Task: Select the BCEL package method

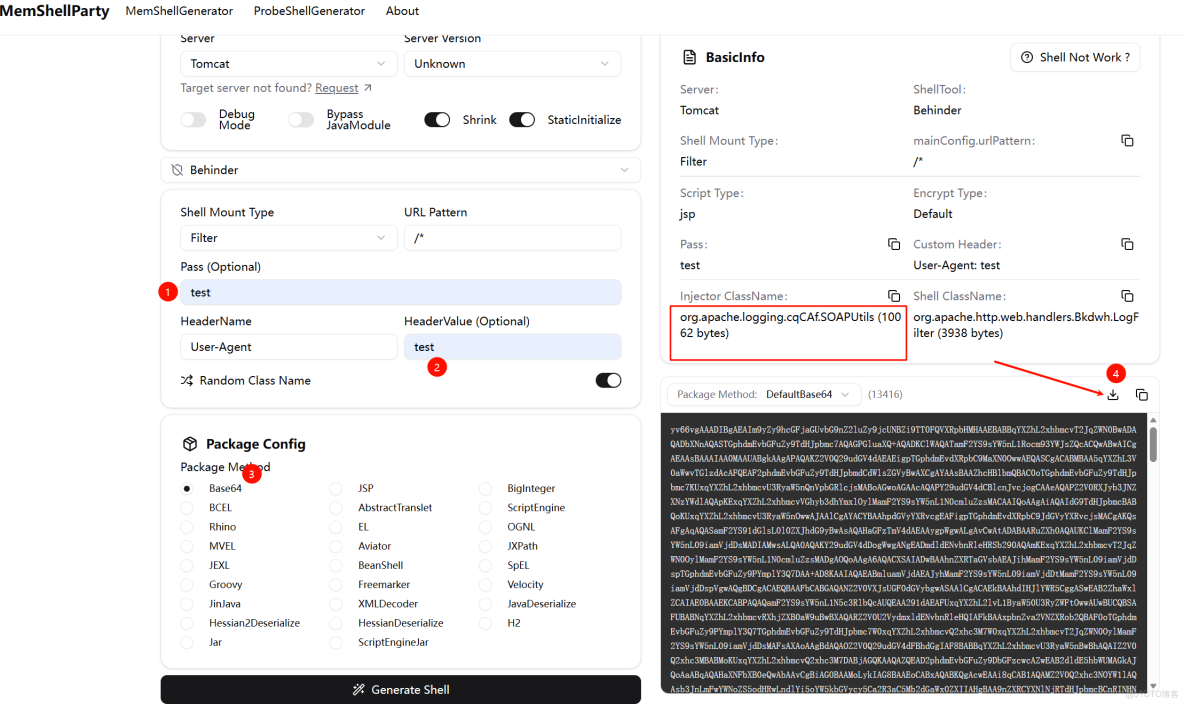Action: pyautogui.click(x=187, y=508)
